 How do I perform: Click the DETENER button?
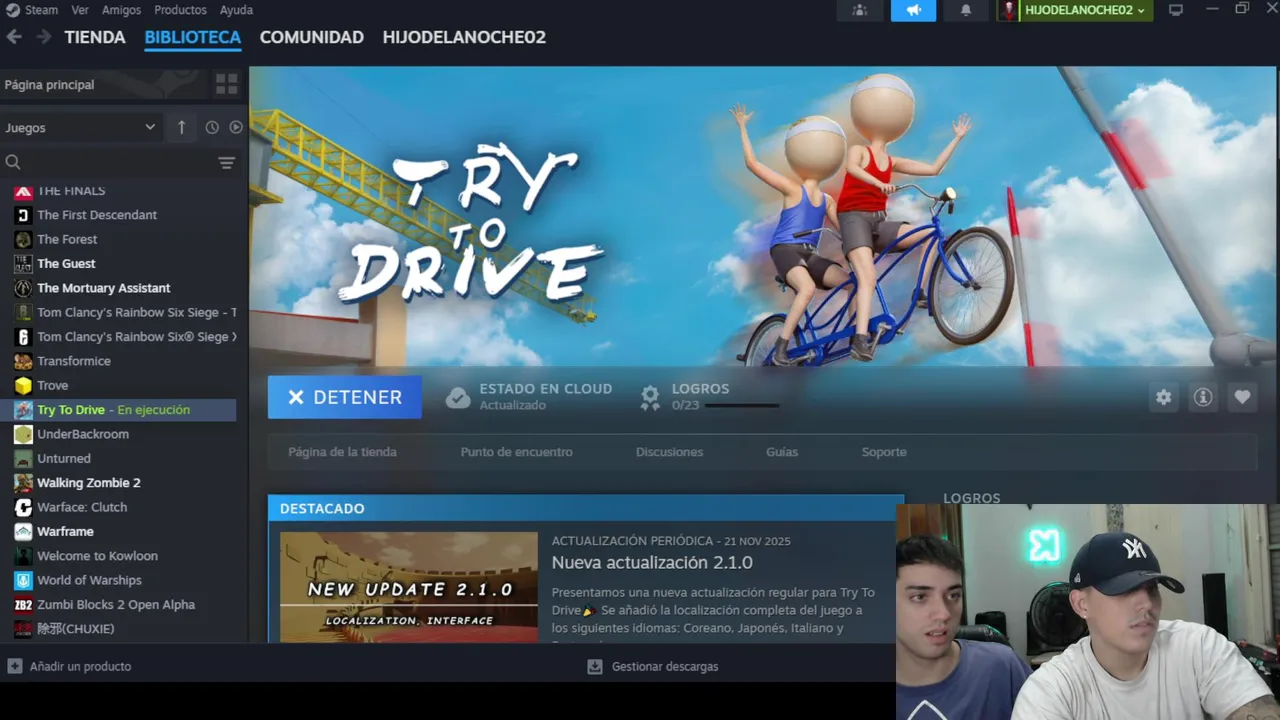point(345,397)
